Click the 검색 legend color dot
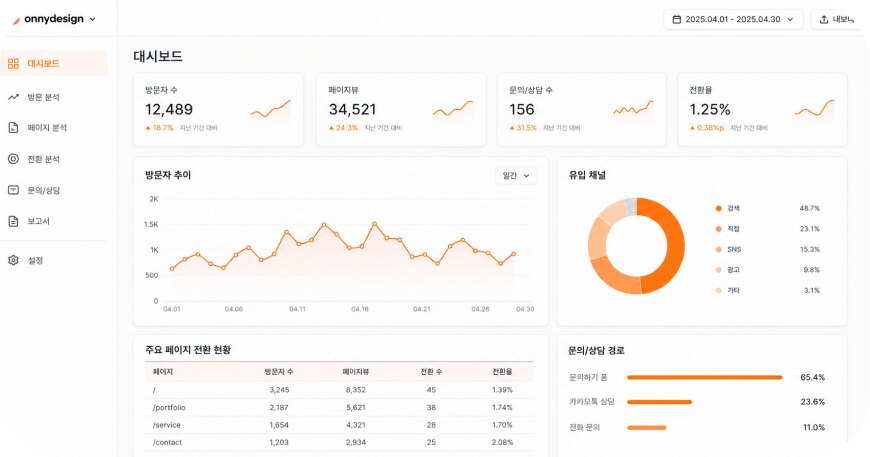This screenshot has height=457, width=870. 719,209
